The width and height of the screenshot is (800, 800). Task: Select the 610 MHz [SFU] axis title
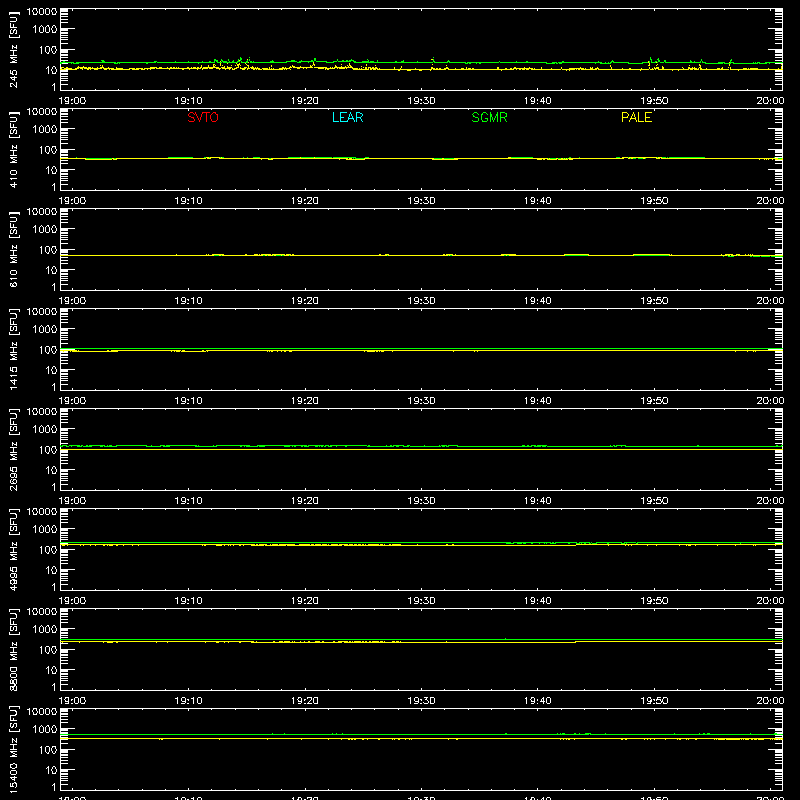tap(14, 249)
